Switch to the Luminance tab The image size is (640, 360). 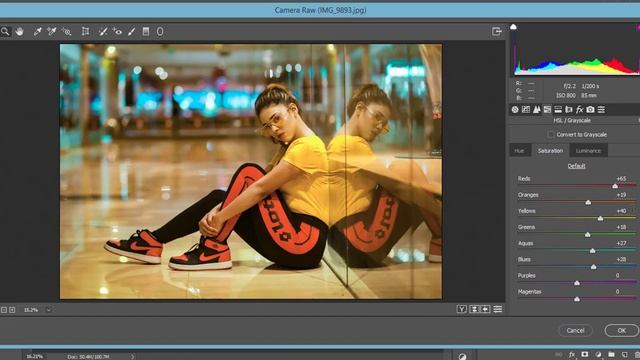[588, 151]
